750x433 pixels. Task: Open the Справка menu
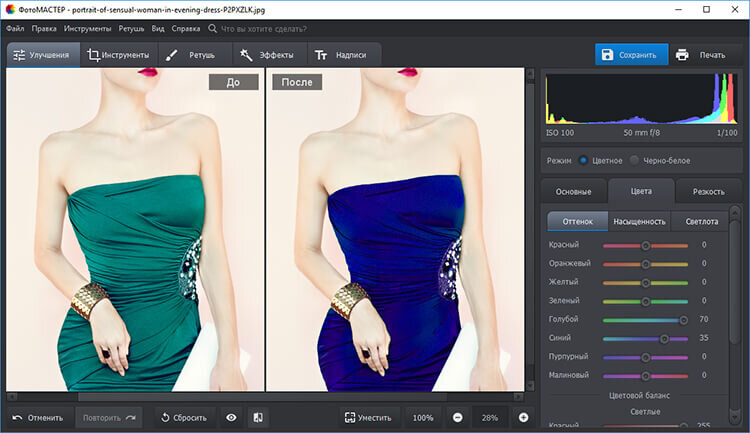[x=185, y=29]
